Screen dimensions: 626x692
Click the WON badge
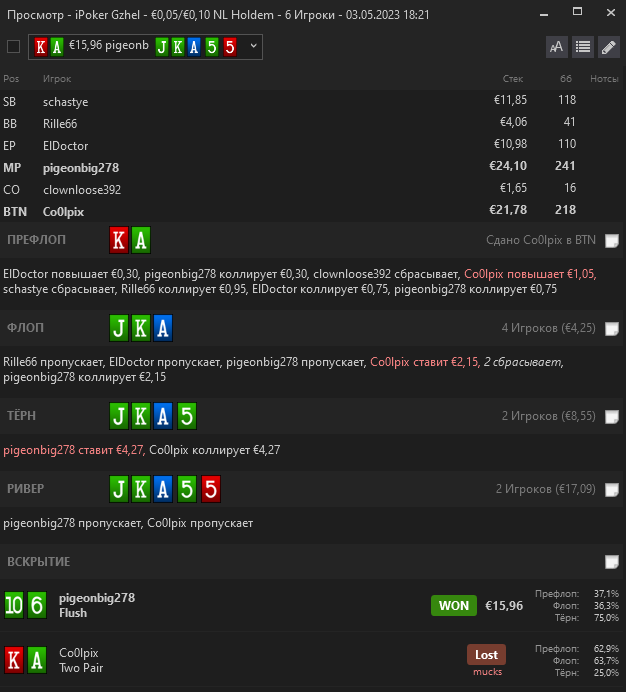point(454,605)
